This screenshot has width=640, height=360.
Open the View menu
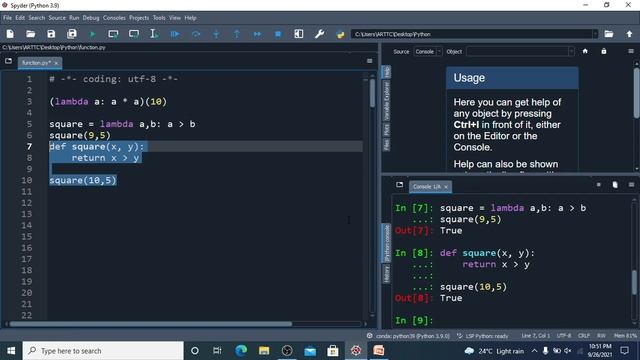(x=175, y=18)
